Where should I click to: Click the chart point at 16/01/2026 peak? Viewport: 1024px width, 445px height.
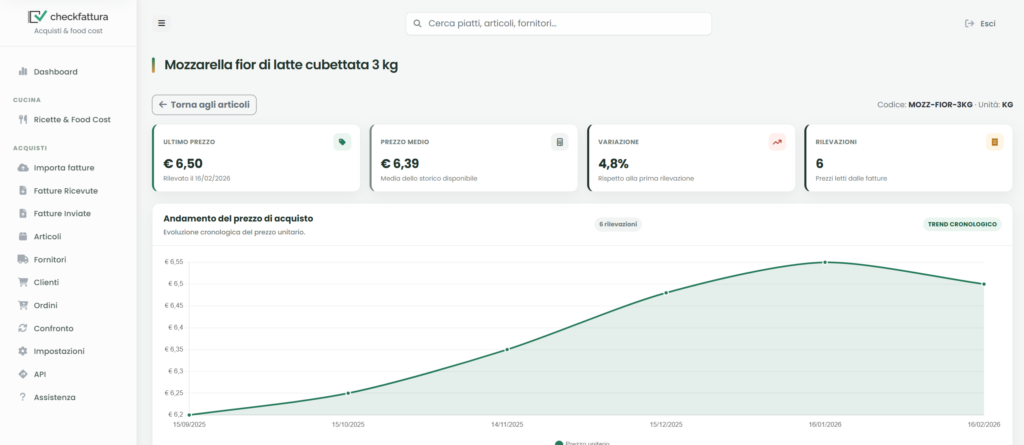[x=825, y=262]
